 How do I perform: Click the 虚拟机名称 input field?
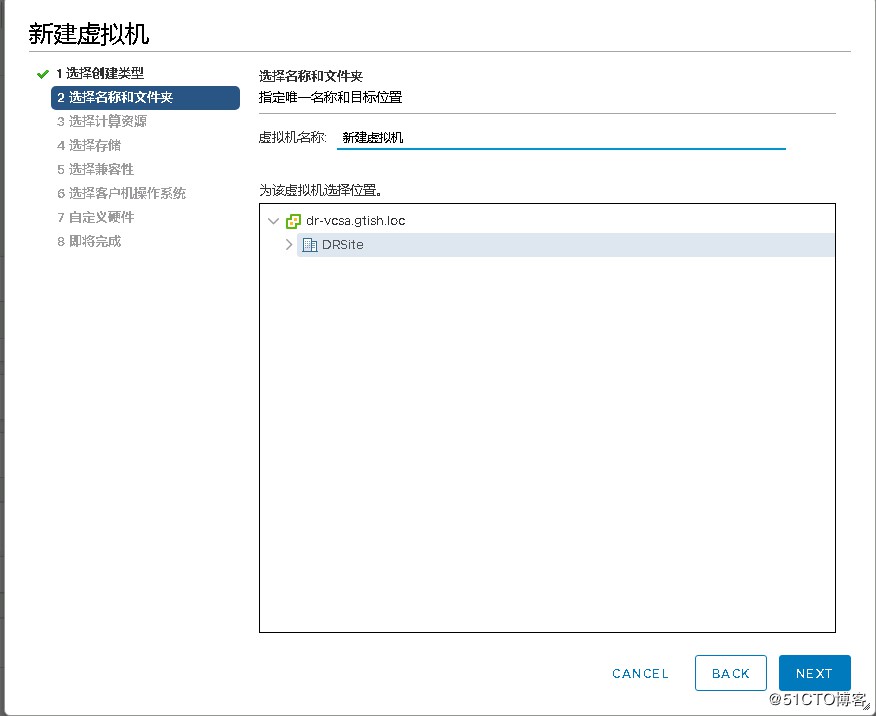(561, 137)
